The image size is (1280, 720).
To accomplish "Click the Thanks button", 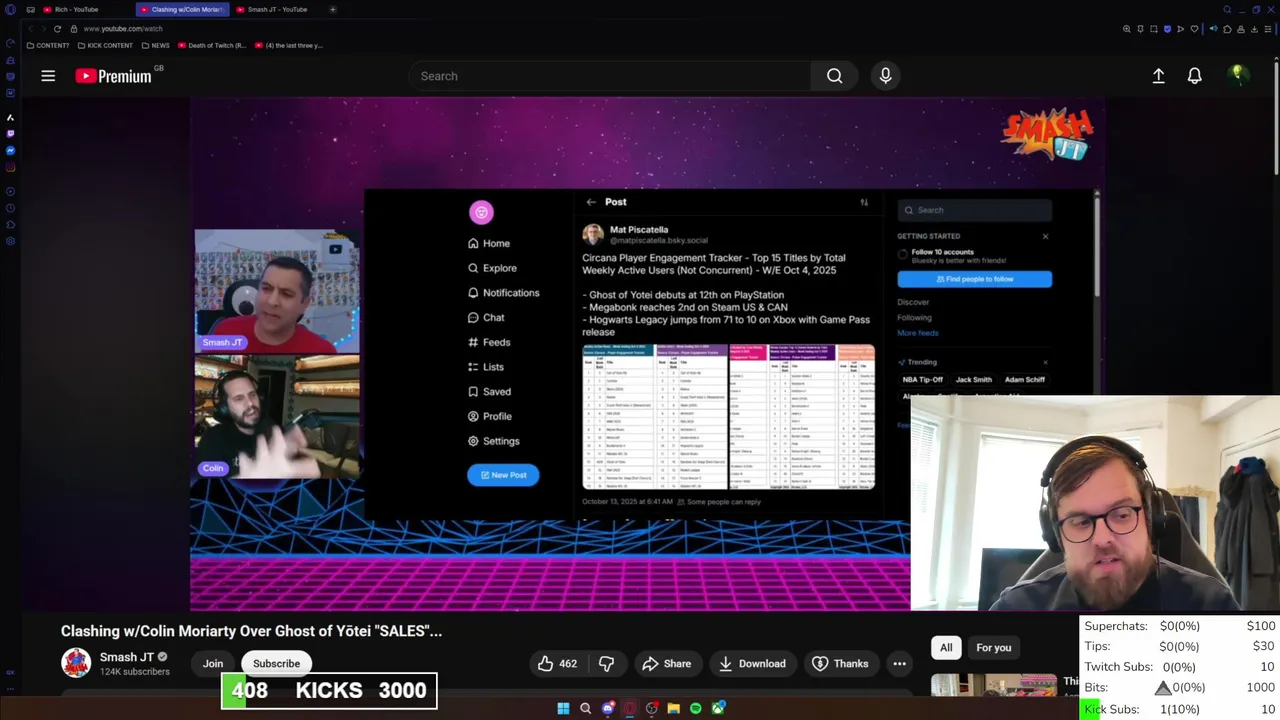I will coord(840,664).
